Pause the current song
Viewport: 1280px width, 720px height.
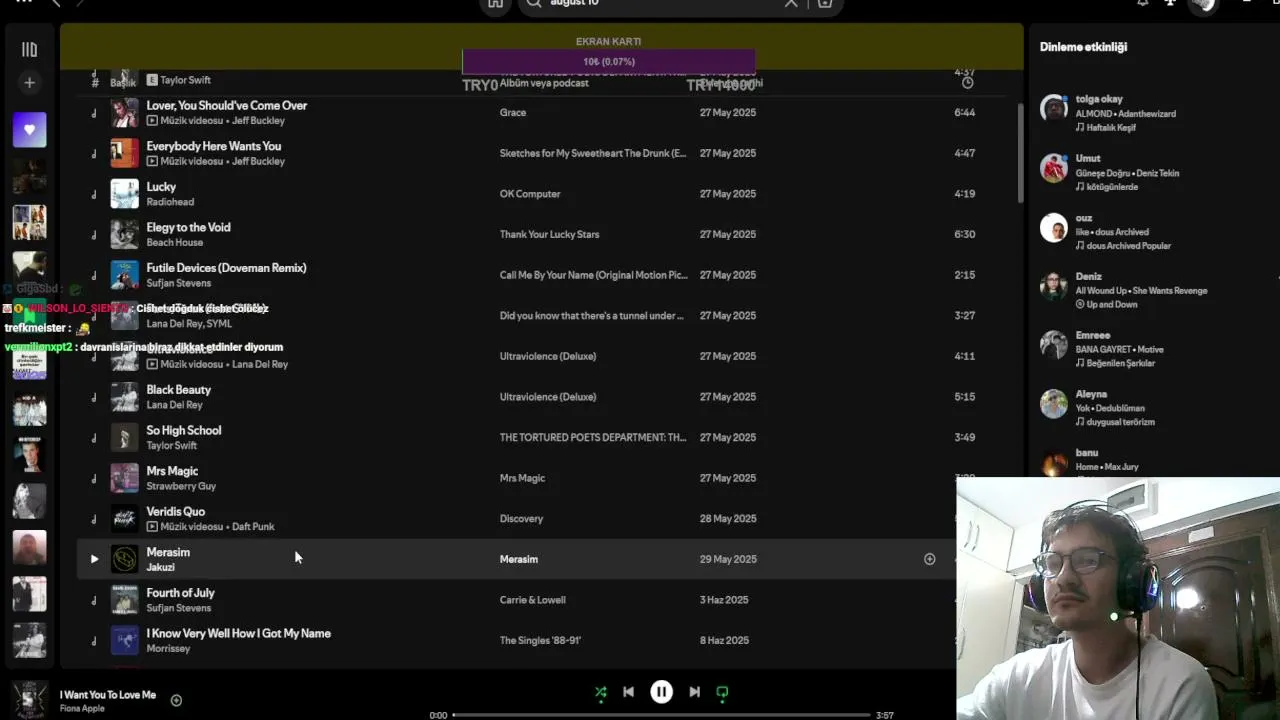(661, 692)
